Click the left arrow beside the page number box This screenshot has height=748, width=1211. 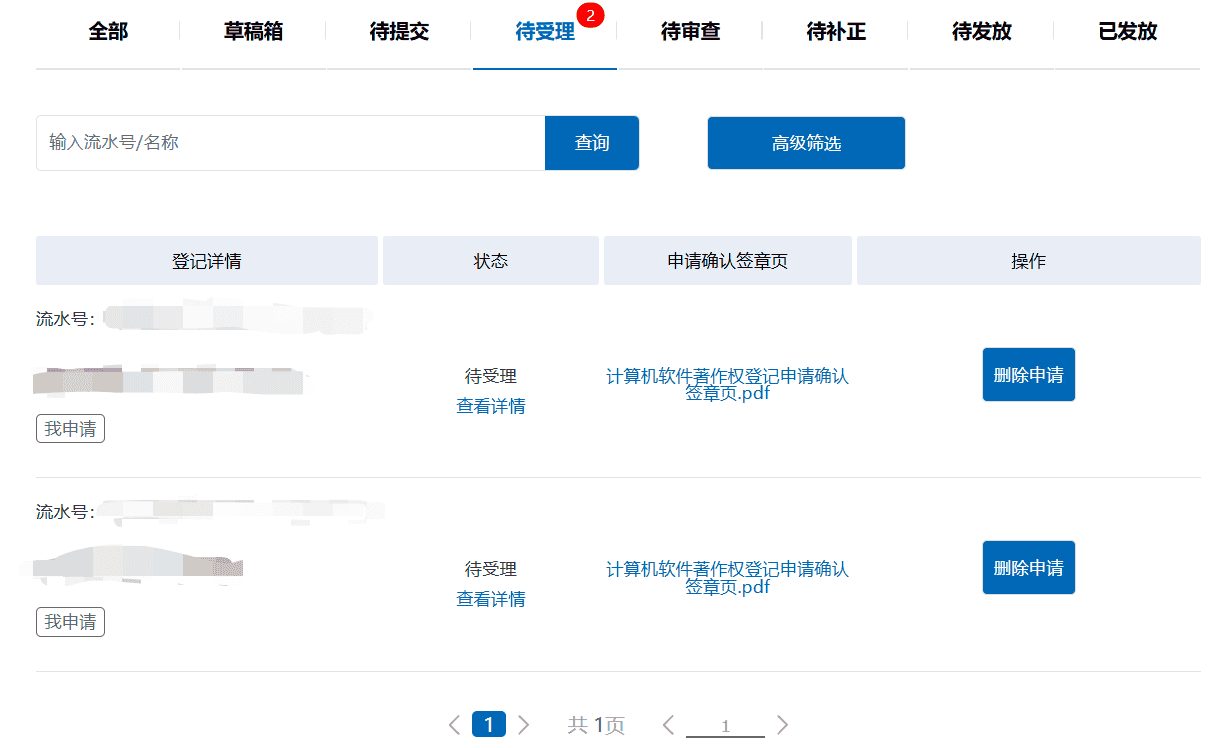coord(668,724)
